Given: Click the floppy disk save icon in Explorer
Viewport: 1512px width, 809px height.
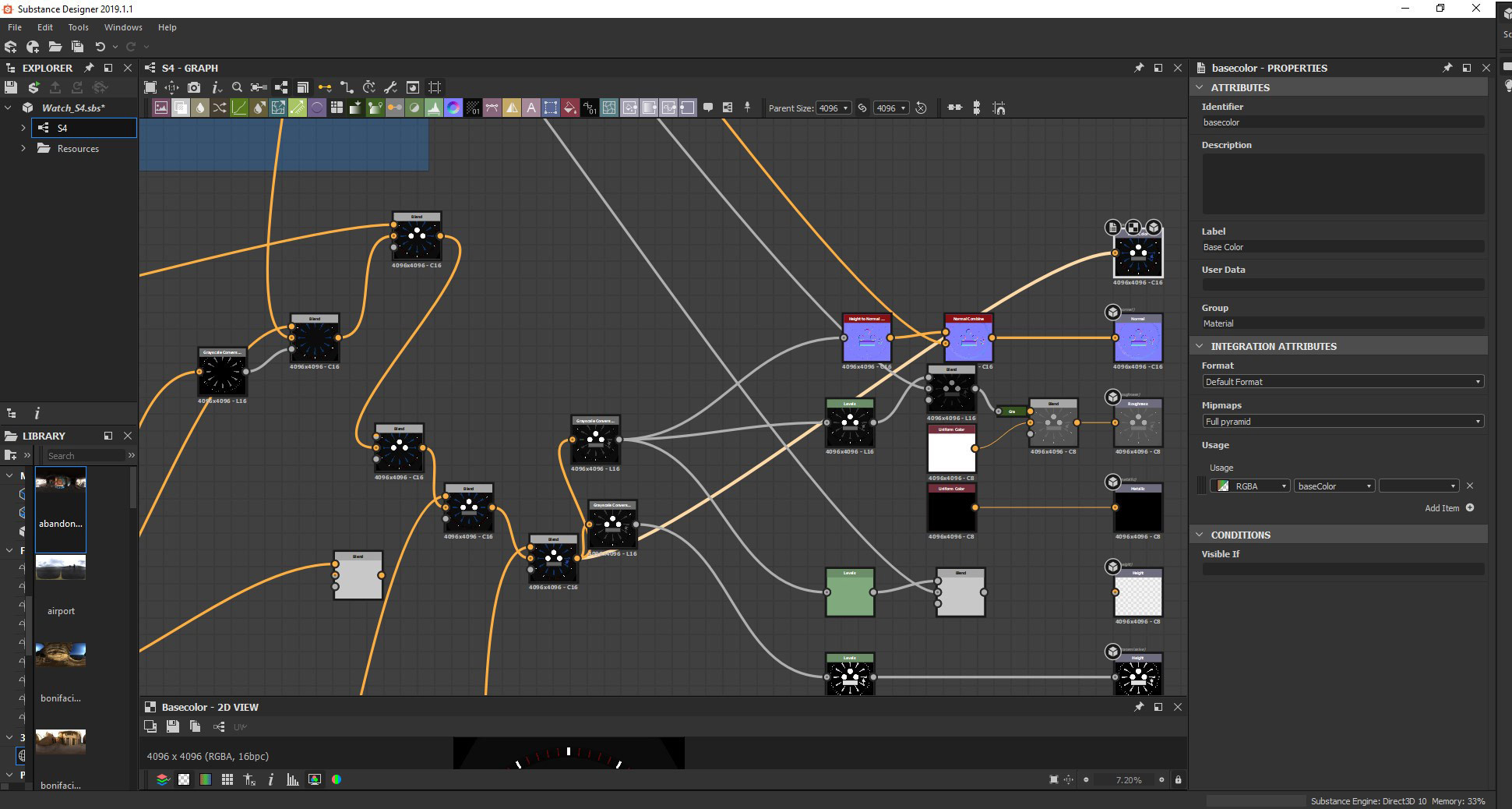Looking at the screenshot, I should (11, 87).
